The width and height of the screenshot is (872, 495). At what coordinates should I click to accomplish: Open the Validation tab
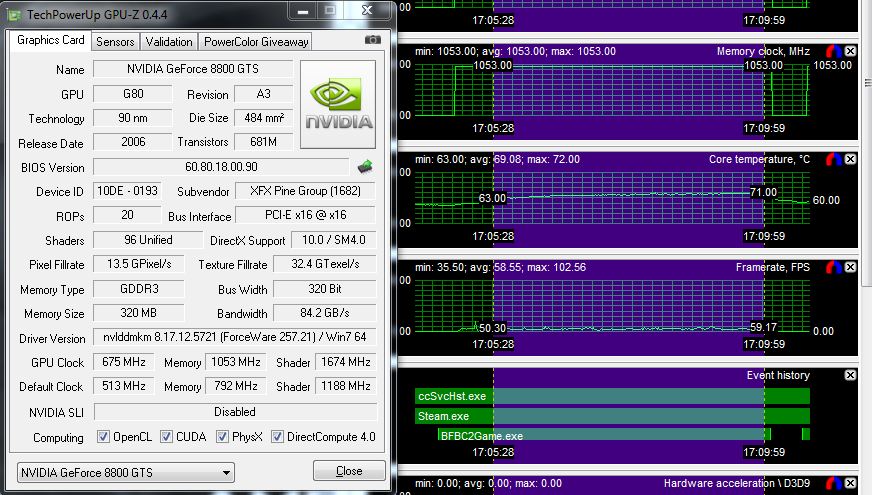pos(169,42)
